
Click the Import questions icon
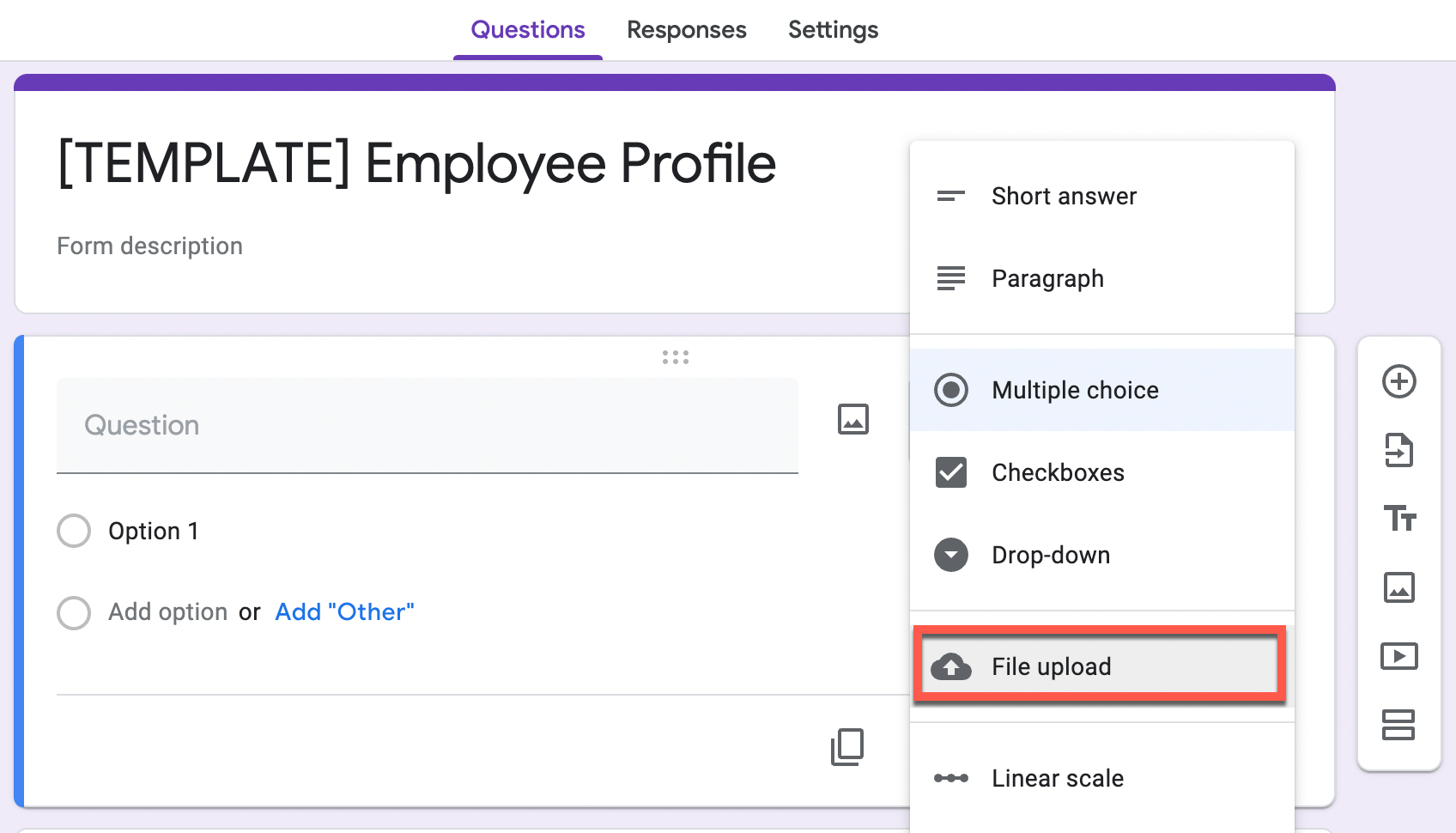1398,450
